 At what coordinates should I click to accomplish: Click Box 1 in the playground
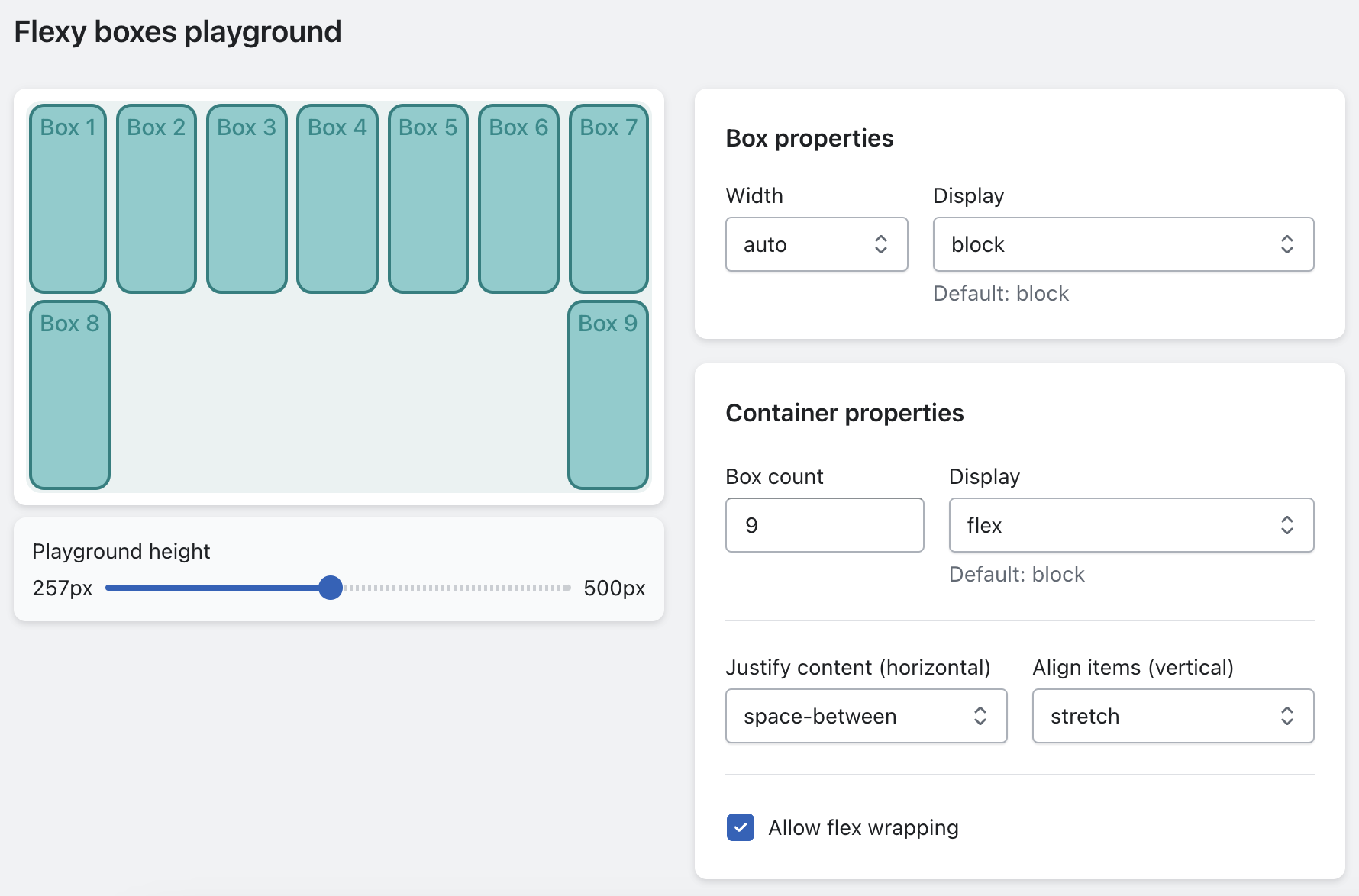68,198
